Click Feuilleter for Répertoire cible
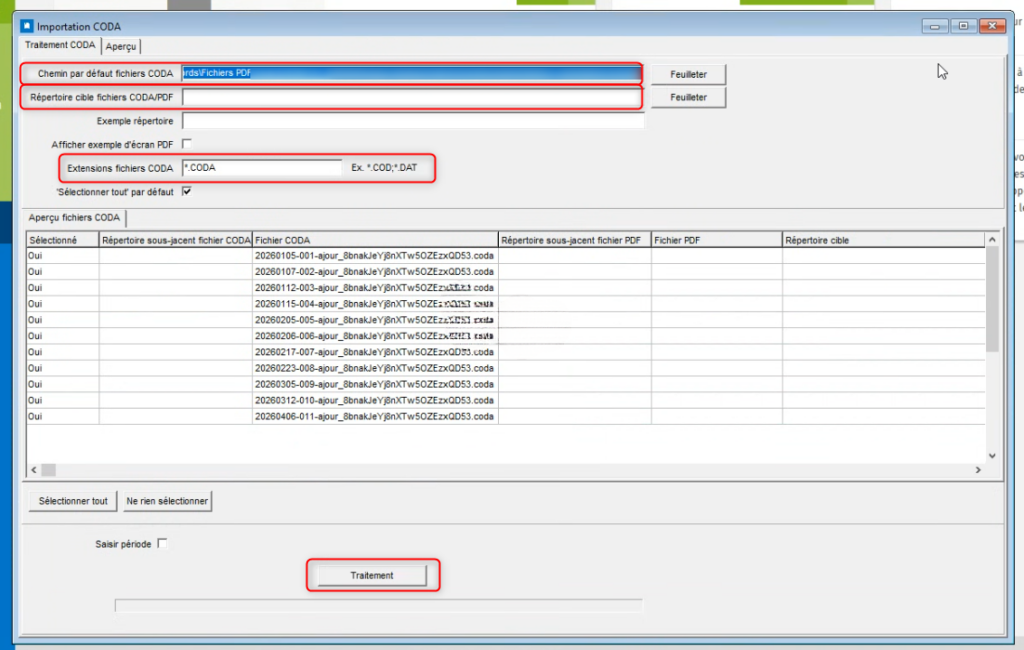Screen dimensions: 1024x650 [x=688, y=97]
